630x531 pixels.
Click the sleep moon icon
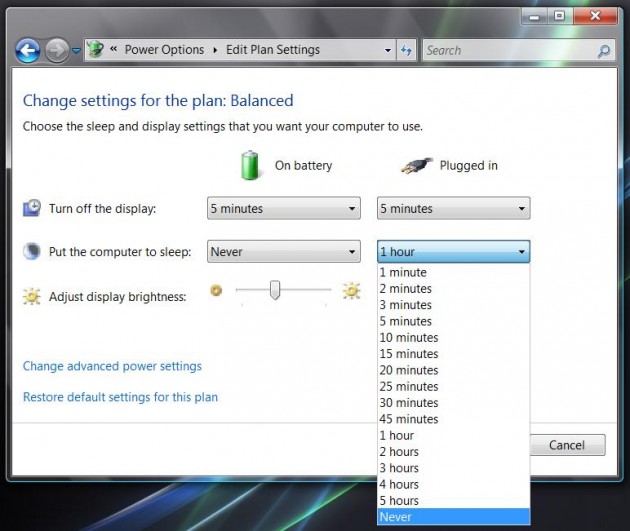tap(32, 251)
